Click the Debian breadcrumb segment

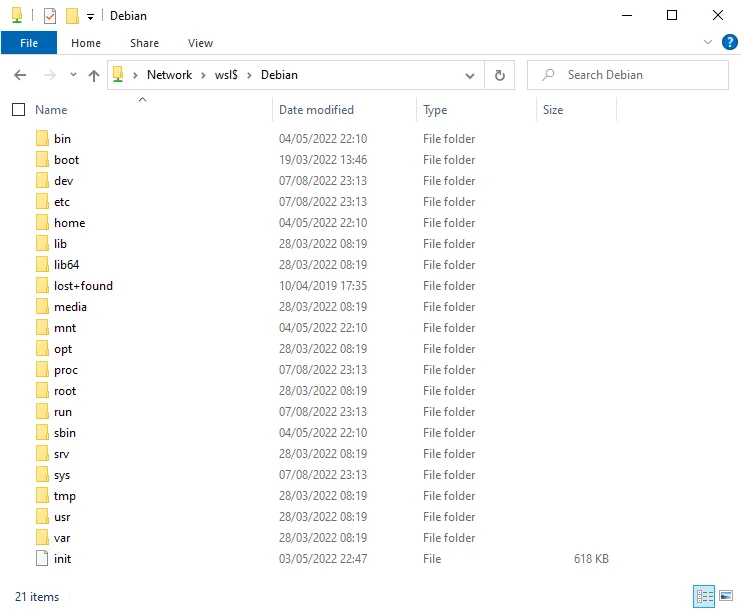pos(279,75)
